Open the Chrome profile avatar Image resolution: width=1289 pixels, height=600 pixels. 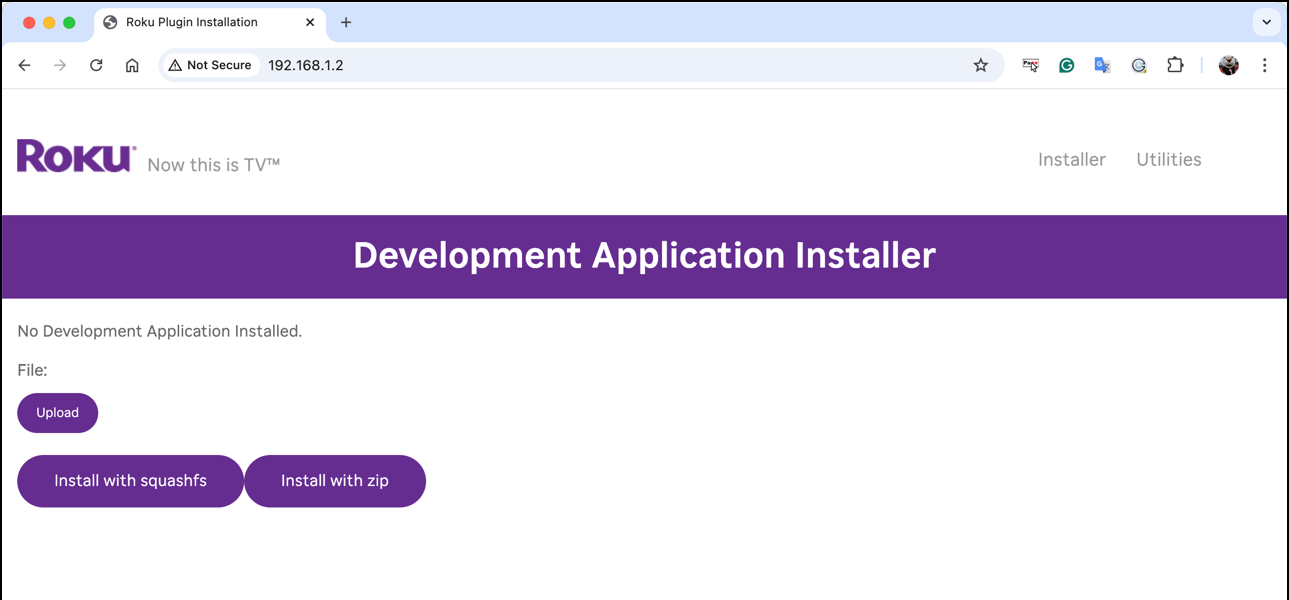pos(1228,65)
